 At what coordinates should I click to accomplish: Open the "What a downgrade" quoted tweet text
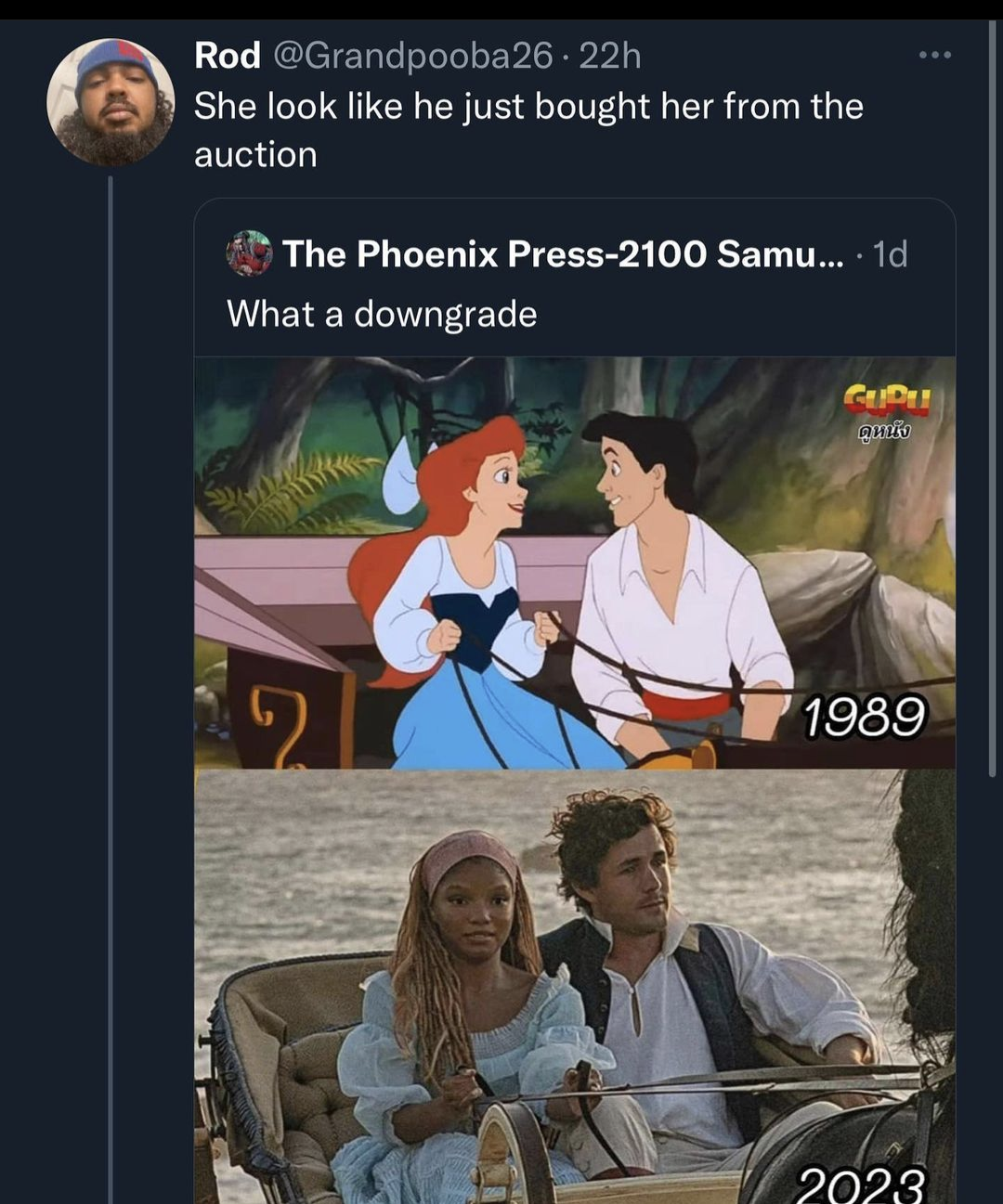(382, 314)
